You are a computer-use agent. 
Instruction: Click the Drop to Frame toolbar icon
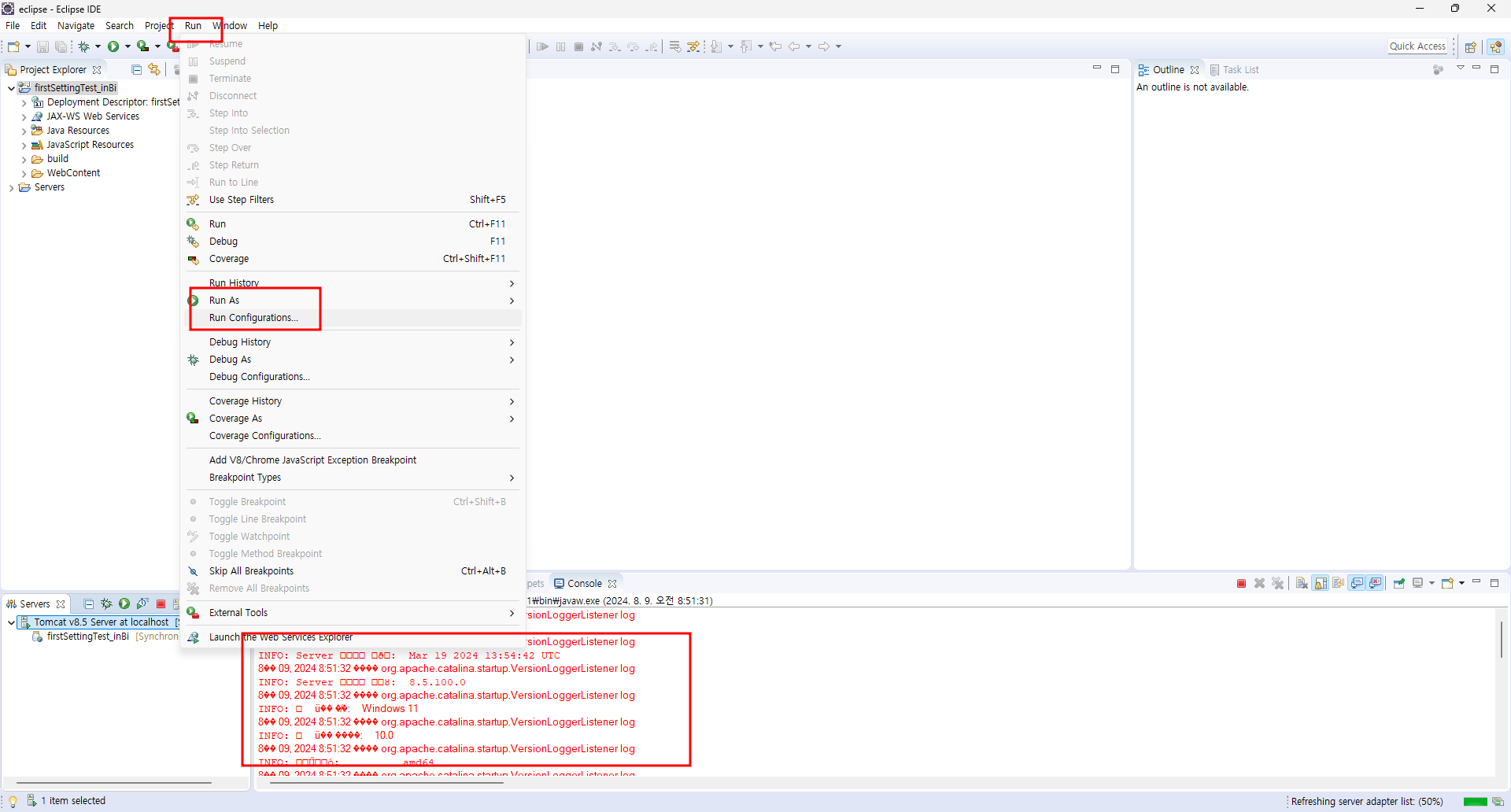tap(675, 47)
